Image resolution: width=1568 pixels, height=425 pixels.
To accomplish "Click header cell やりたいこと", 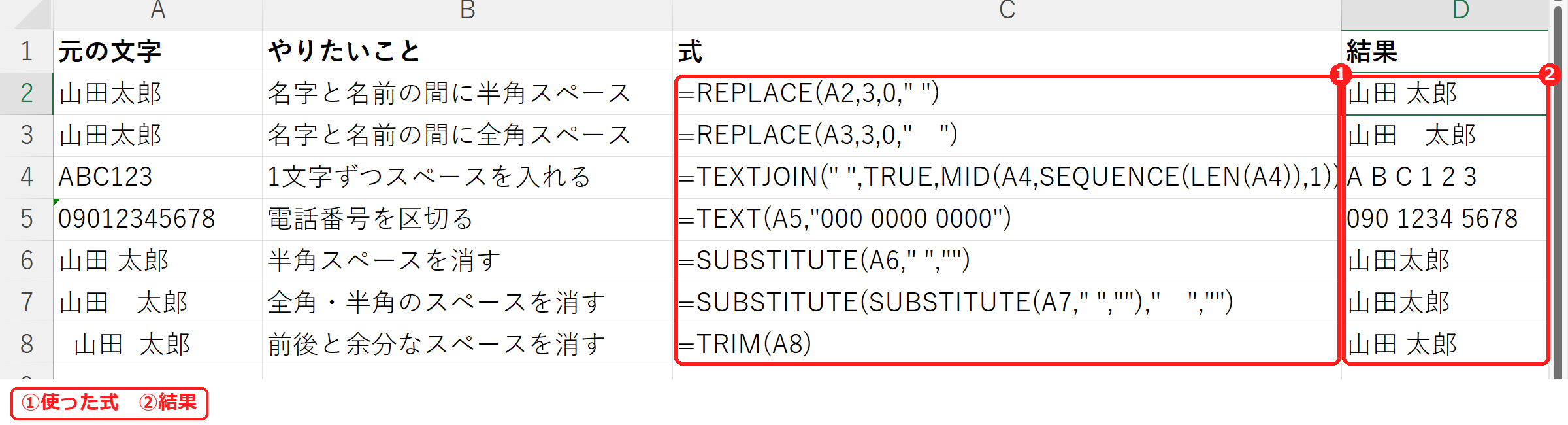I will click(x=467, y=52).
